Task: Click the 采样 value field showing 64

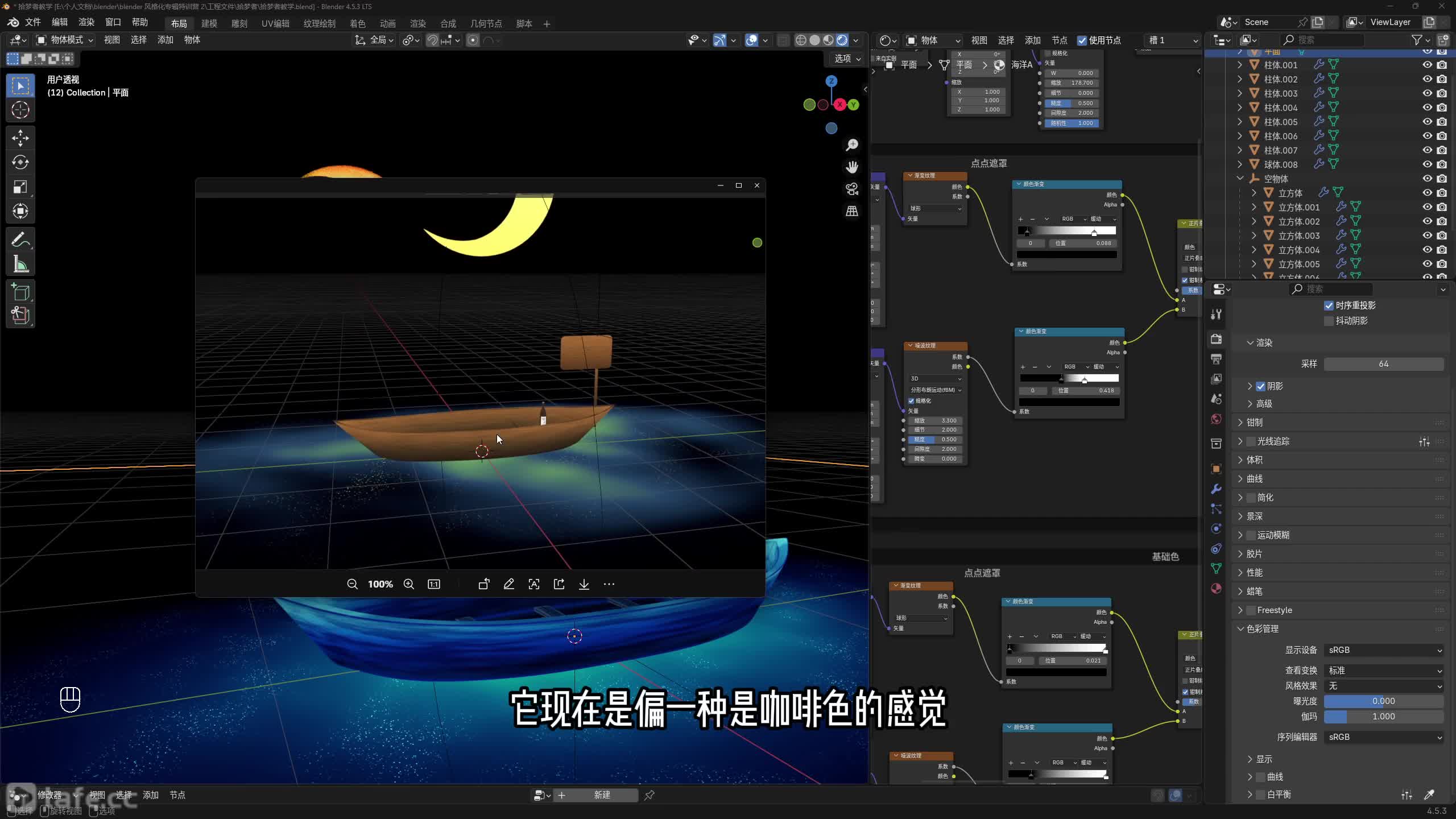Action: click(x=1384, y=364)
